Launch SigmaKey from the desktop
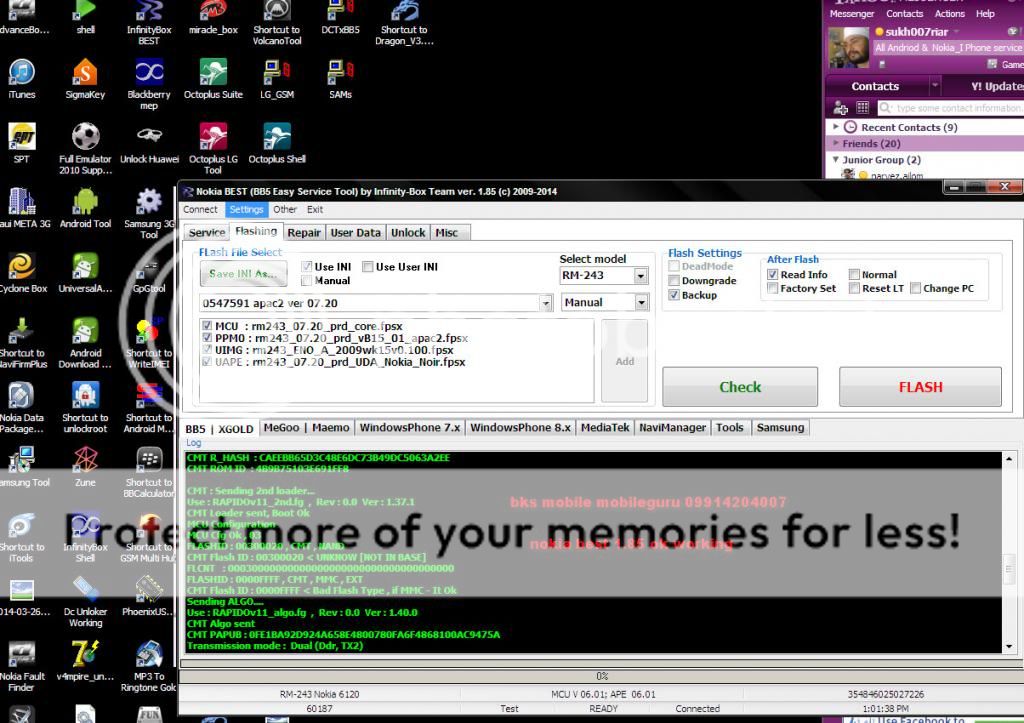 tap(85, 78)
